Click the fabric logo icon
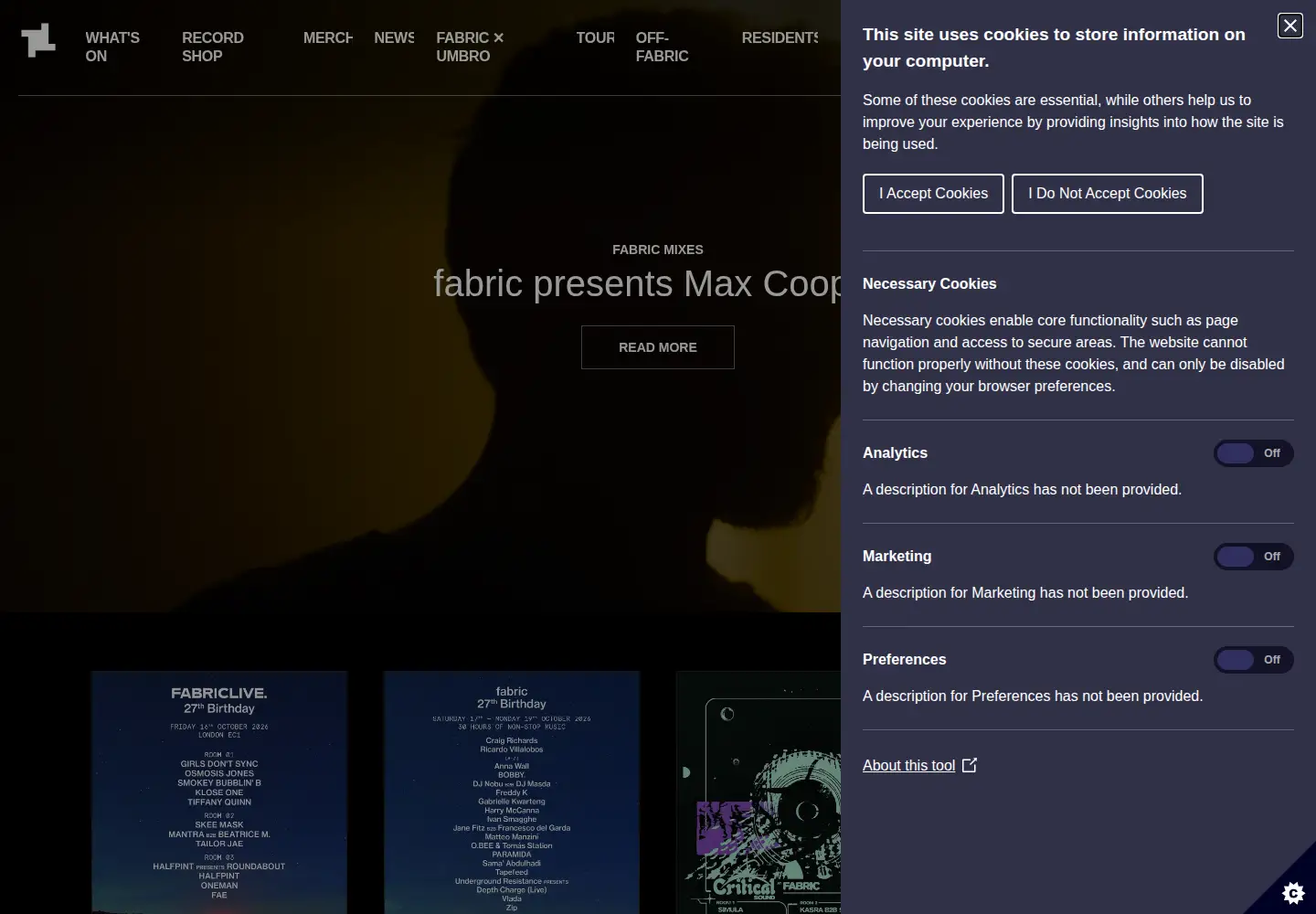1316x914 pixels. [x=38, y=40]
